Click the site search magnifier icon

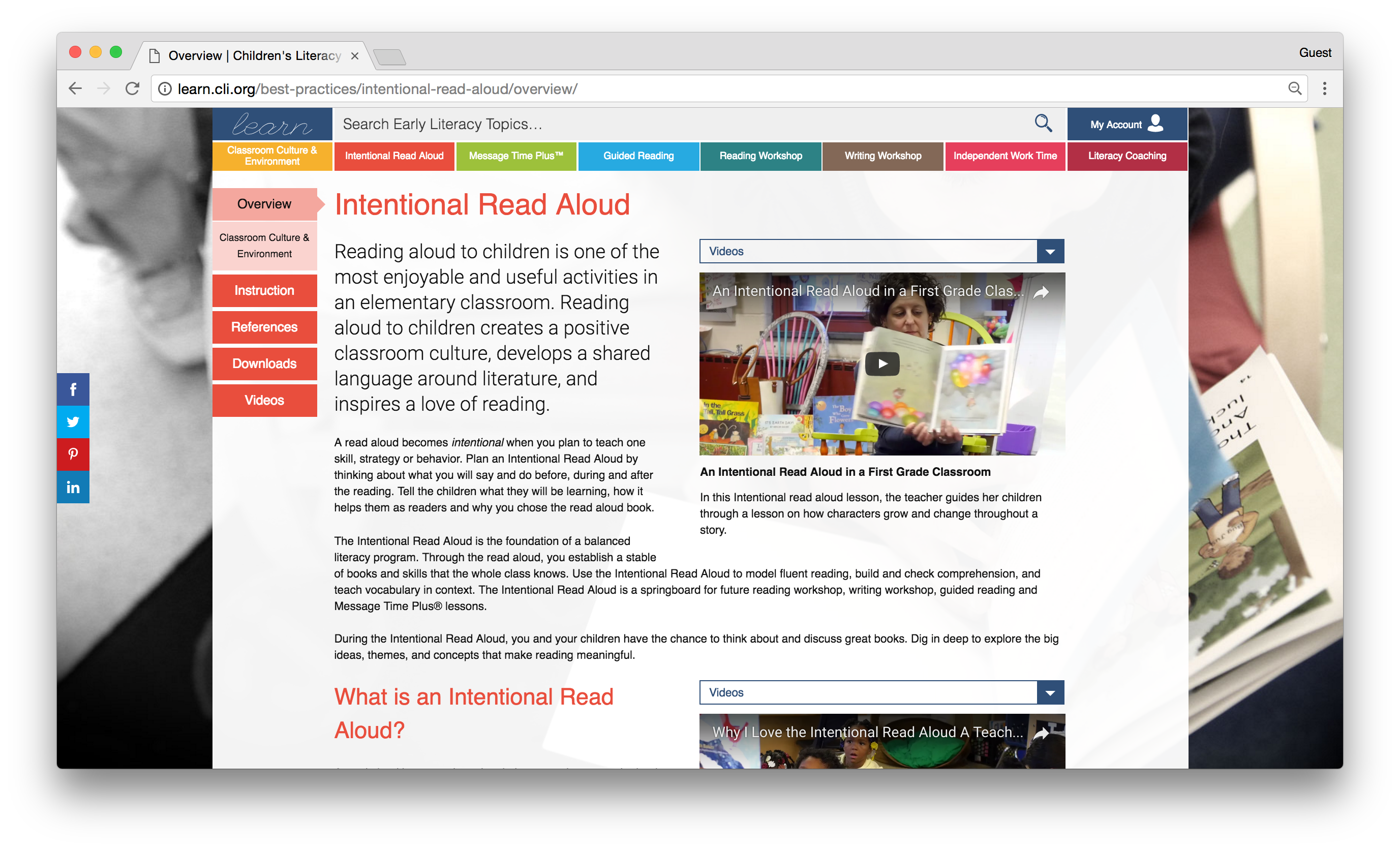coord(1043,124)
